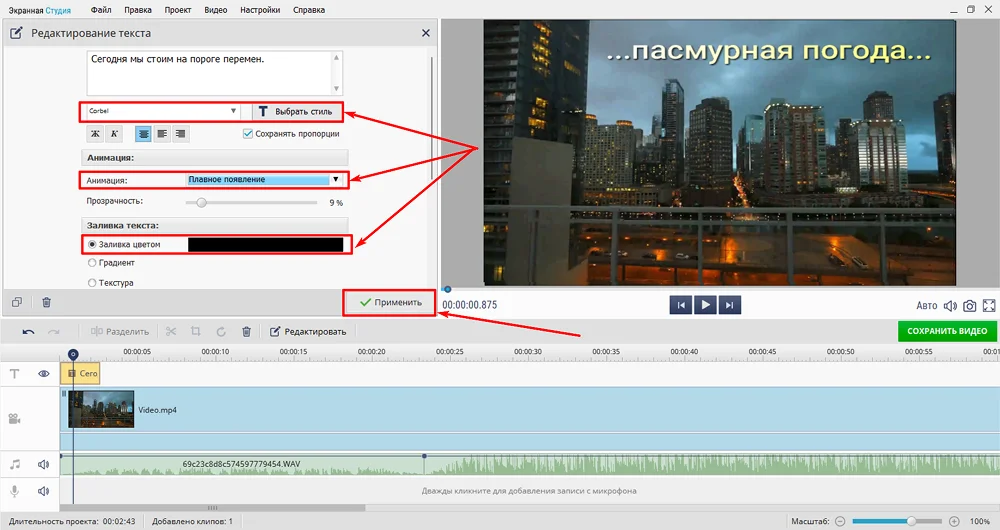Open the Видео menu
This screenshot has width=1000, height=530.
coord(216,10)
